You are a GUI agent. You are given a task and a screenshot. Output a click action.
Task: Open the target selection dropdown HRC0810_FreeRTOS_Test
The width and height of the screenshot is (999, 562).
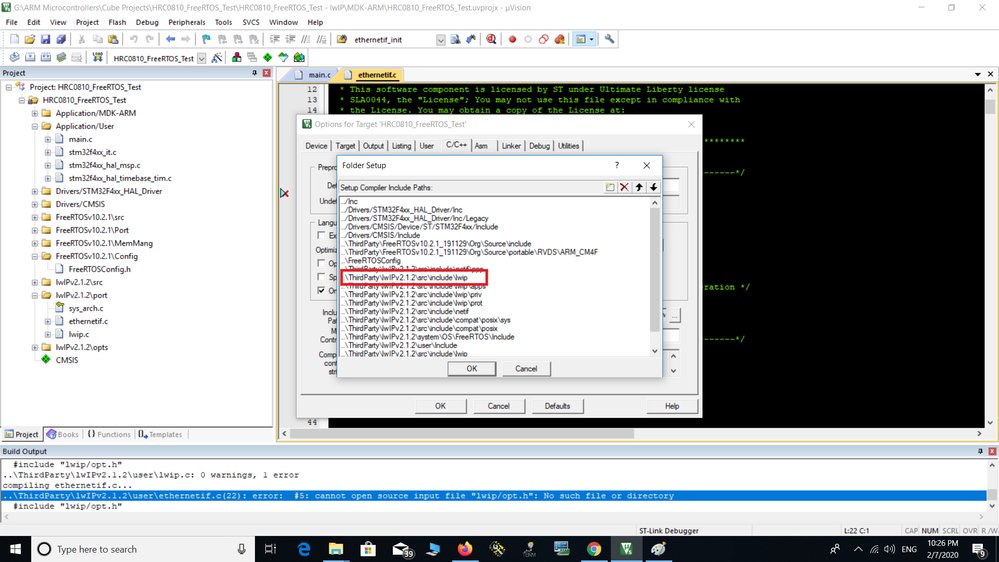tap(201, 58)
